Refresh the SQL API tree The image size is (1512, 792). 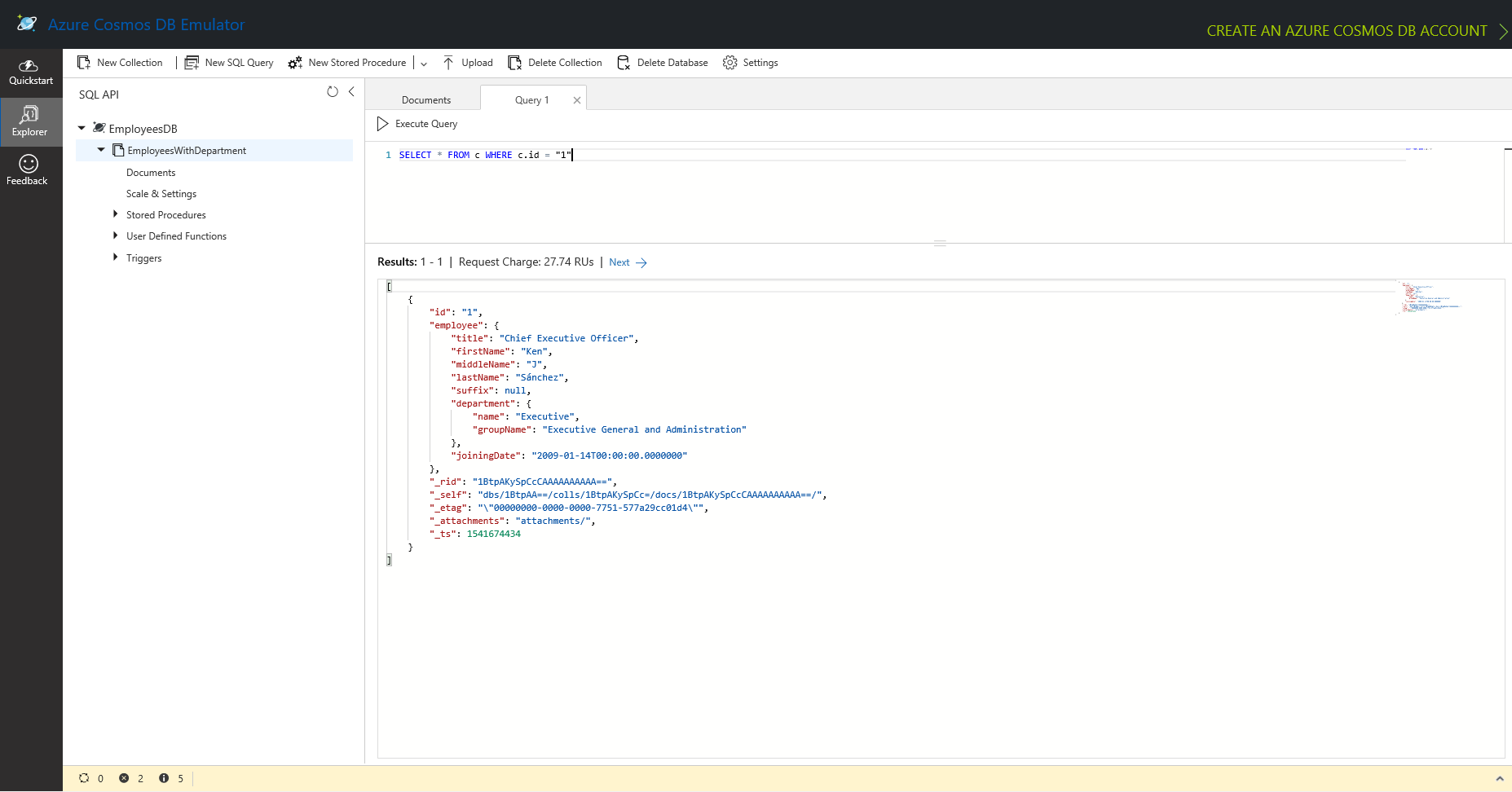coord(333,91)
